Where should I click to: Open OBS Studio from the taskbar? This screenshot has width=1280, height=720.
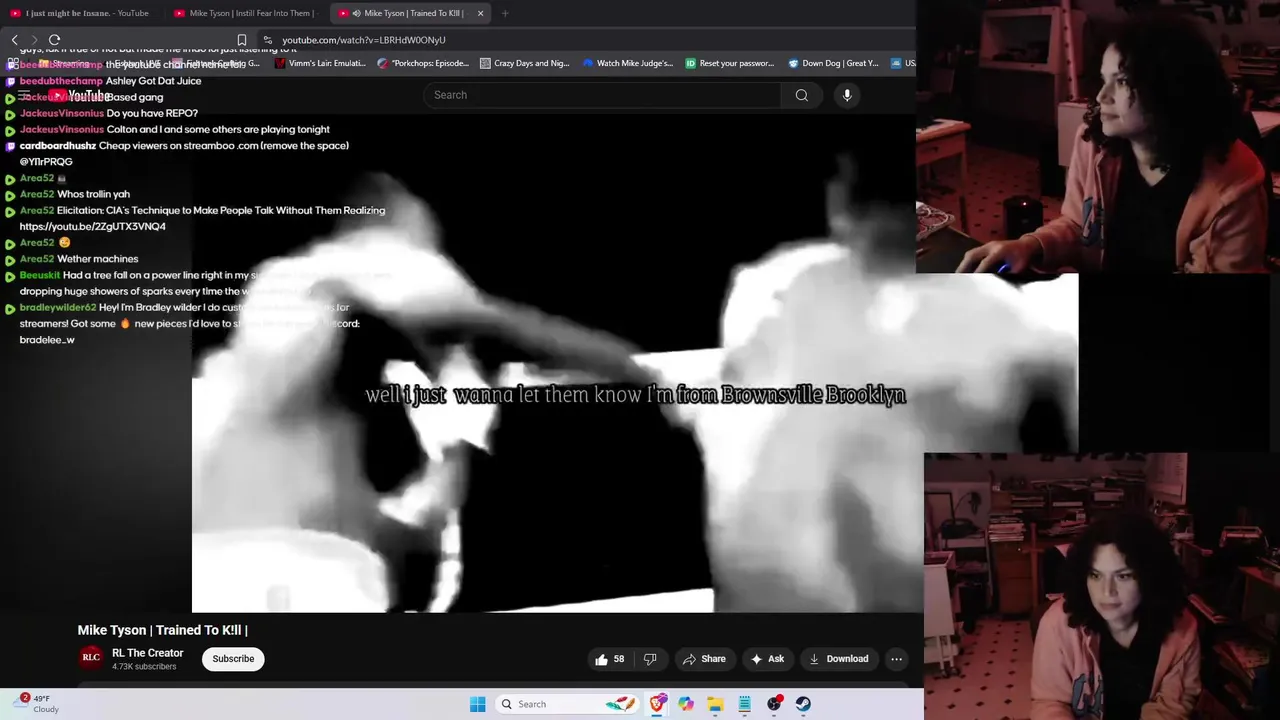[774, 704]
